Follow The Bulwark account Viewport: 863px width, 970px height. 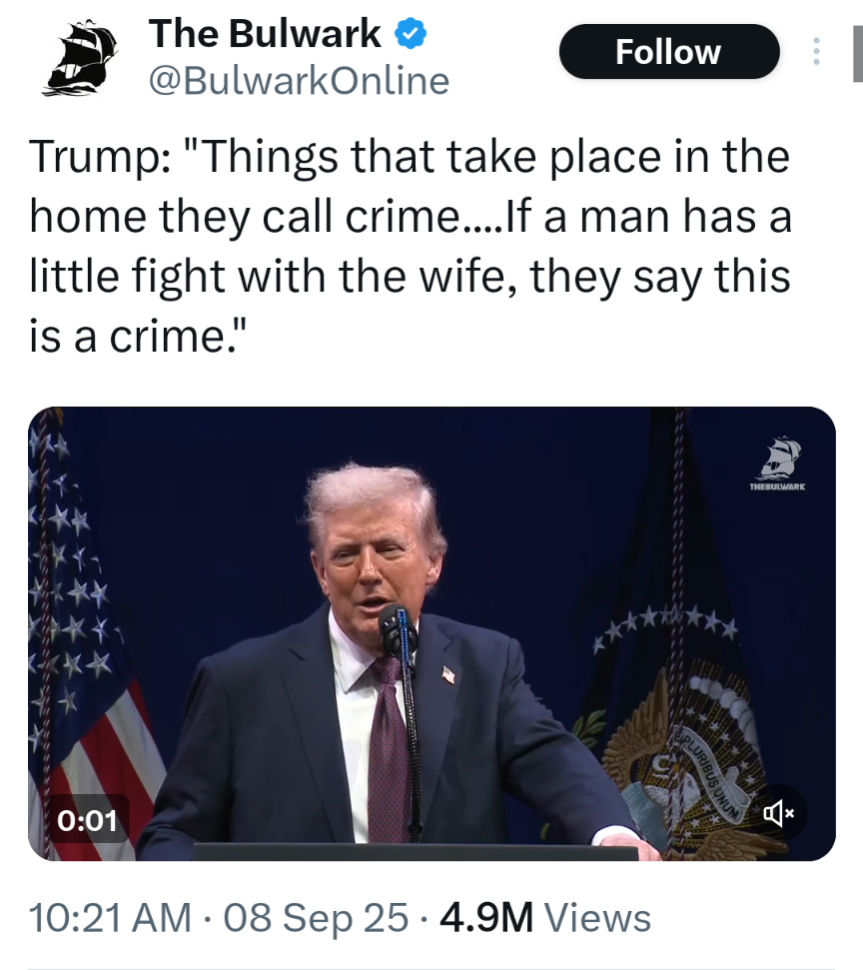669,51
